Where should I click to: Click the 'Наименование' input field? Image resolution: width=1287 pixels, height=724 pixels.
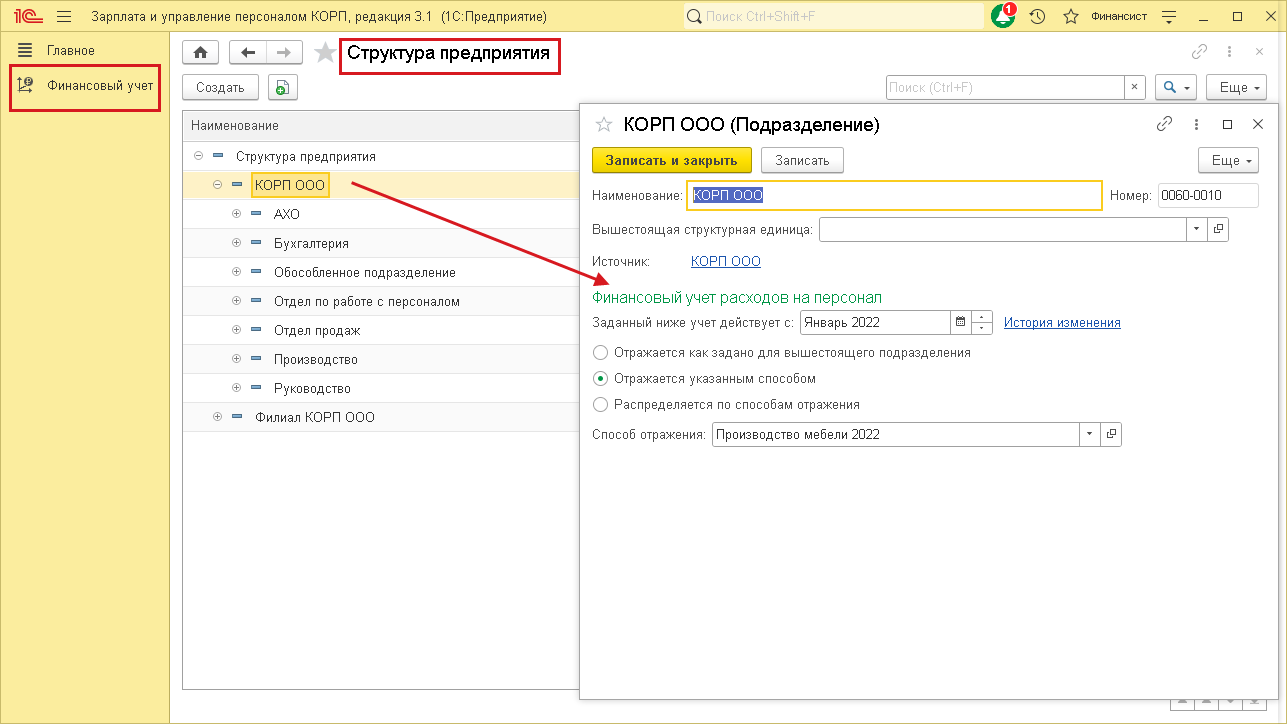894,196
